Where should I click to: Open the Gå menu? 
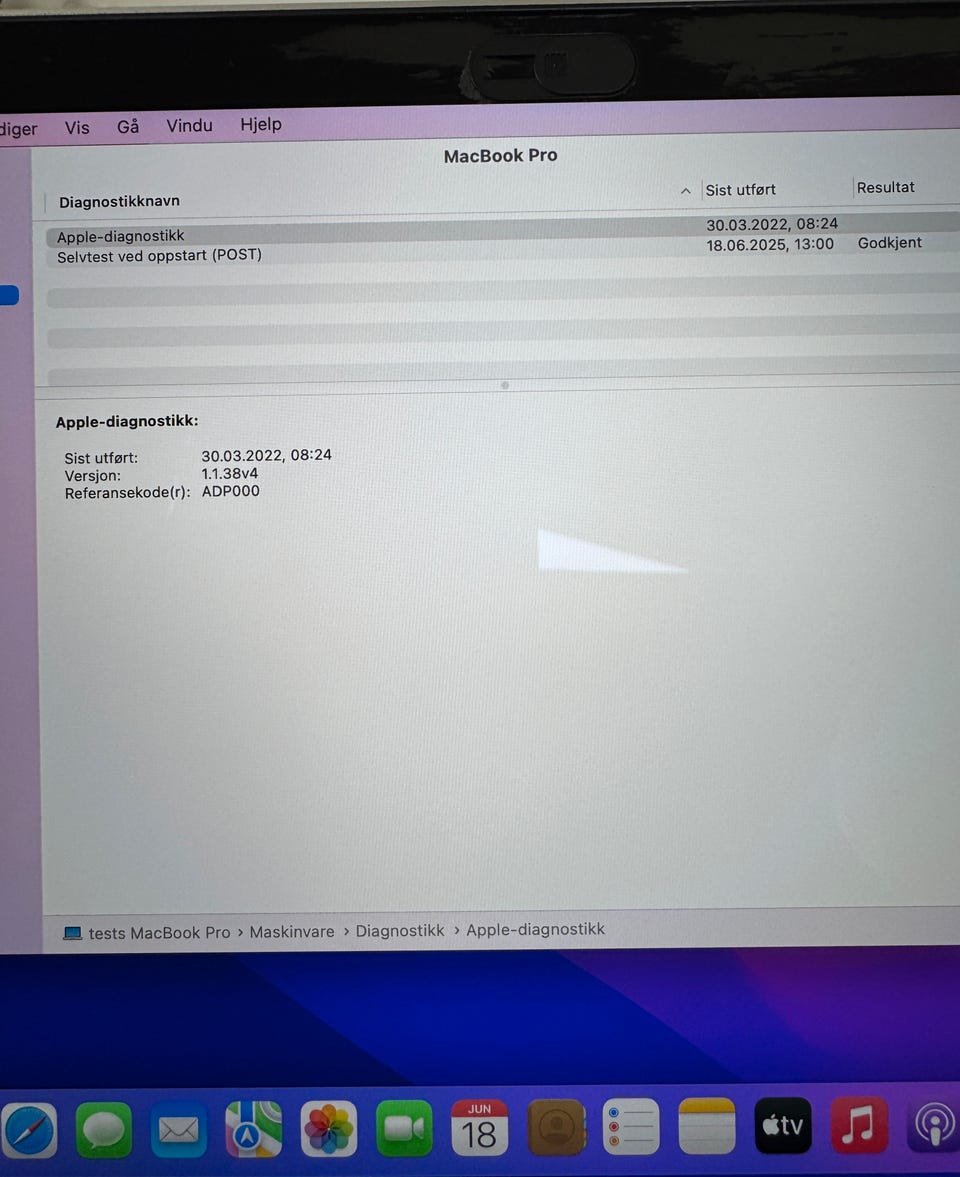click(128, 126)
